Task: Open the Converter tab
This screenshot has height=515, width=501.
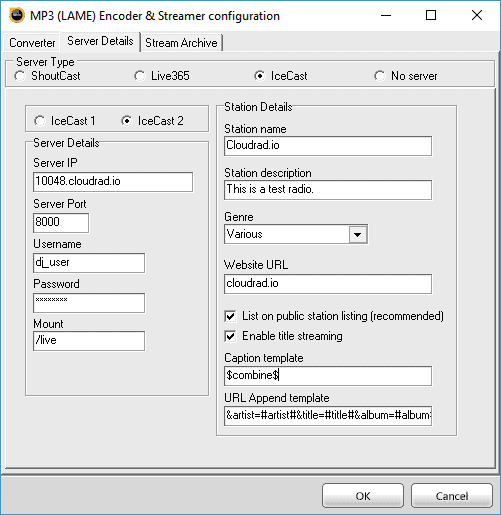Action: 32,43
